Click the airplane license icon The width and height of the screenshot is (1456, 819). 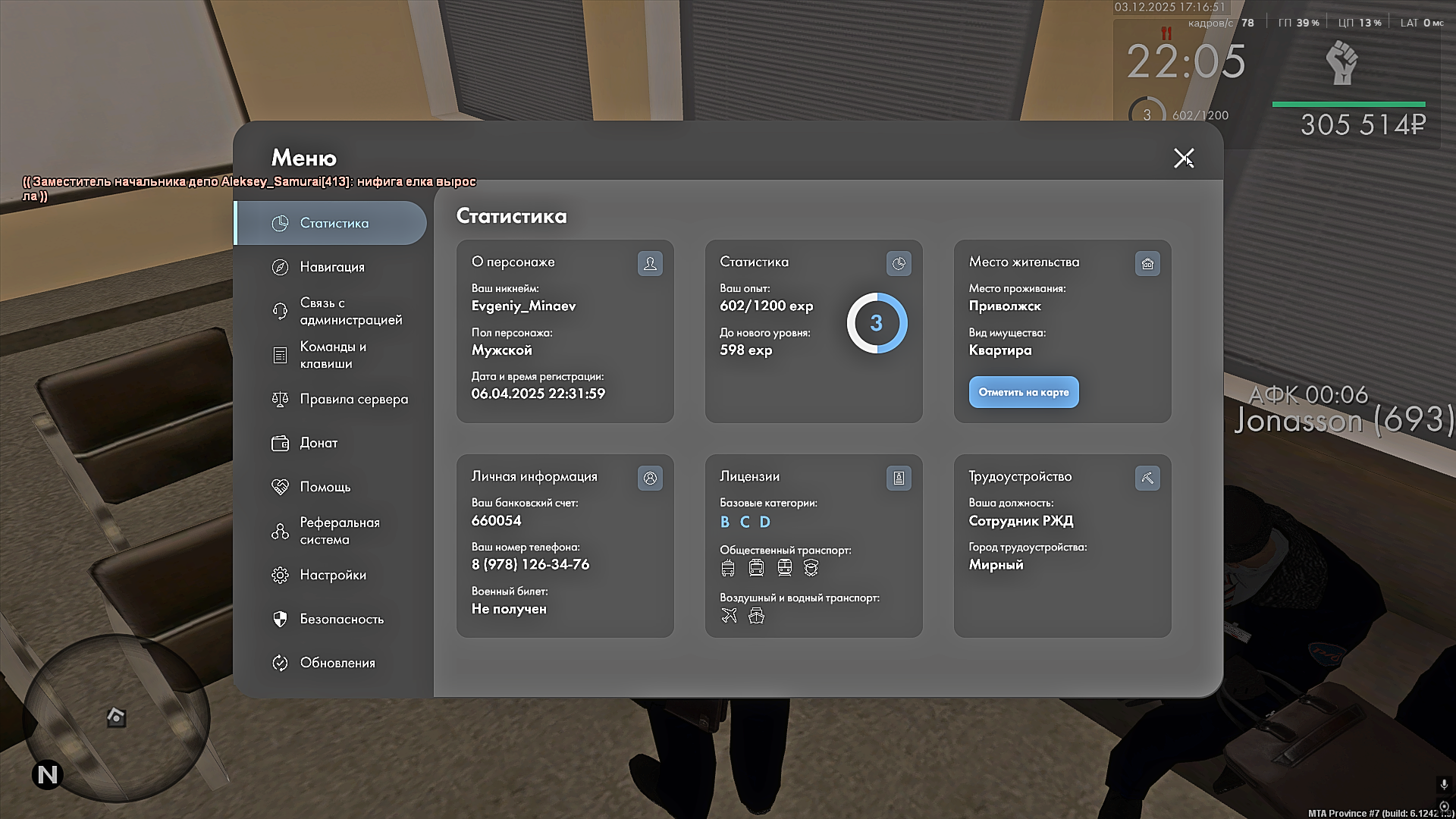(x=729, y=616)
